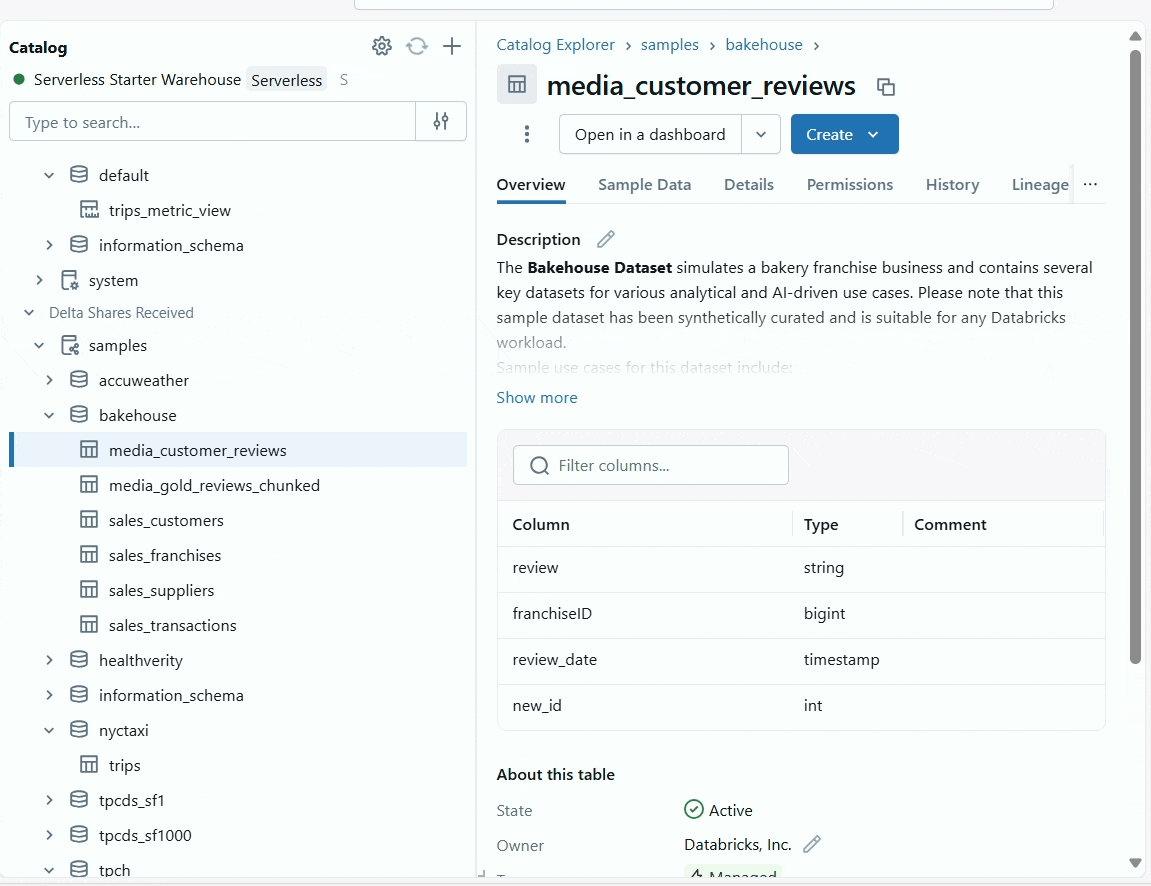The image size is (1151, 886).
Task: Expand the healthverity schema
Action: point(49,660)
